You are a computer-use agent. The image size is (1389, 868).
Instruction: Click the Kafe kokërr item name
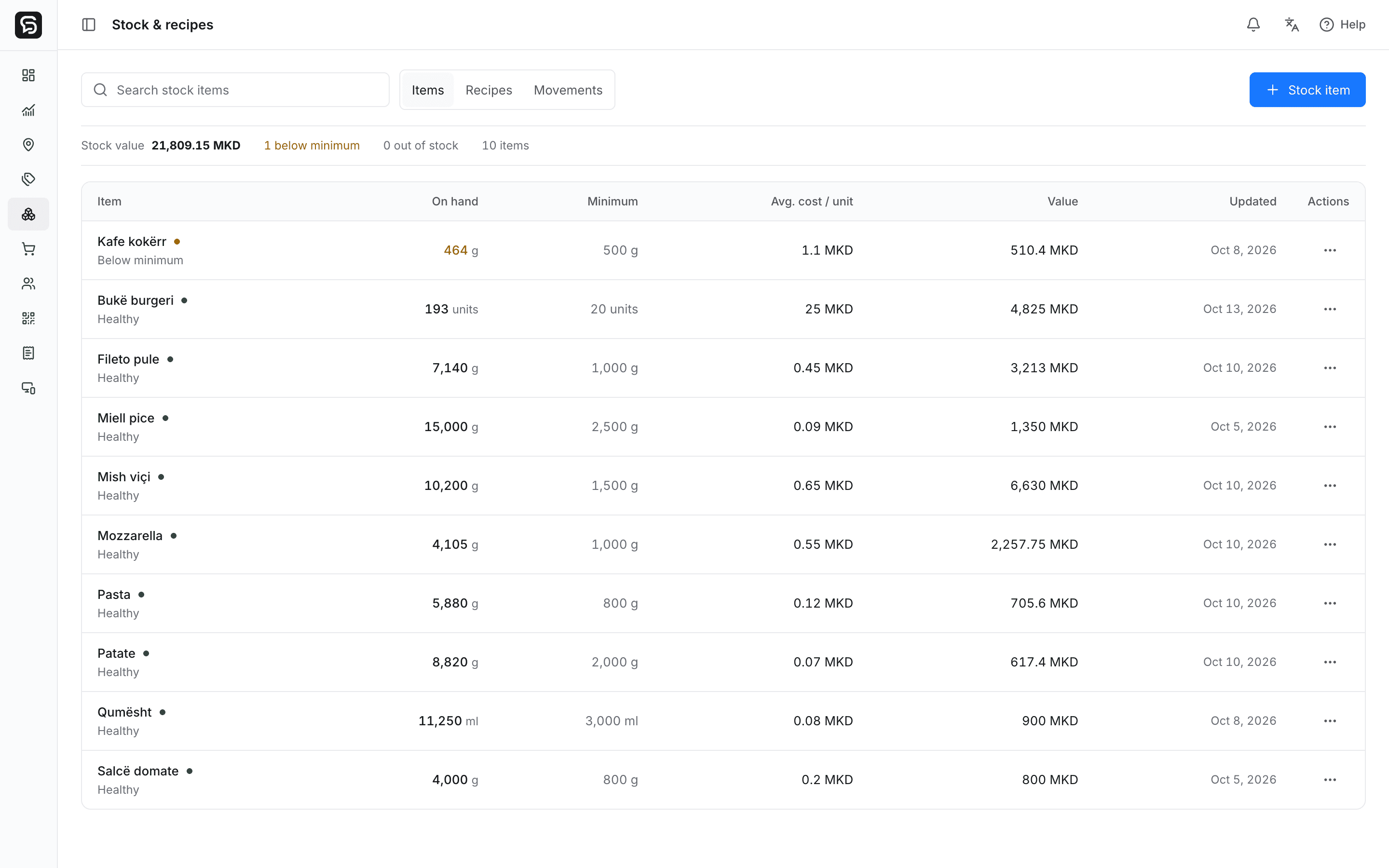132,242
